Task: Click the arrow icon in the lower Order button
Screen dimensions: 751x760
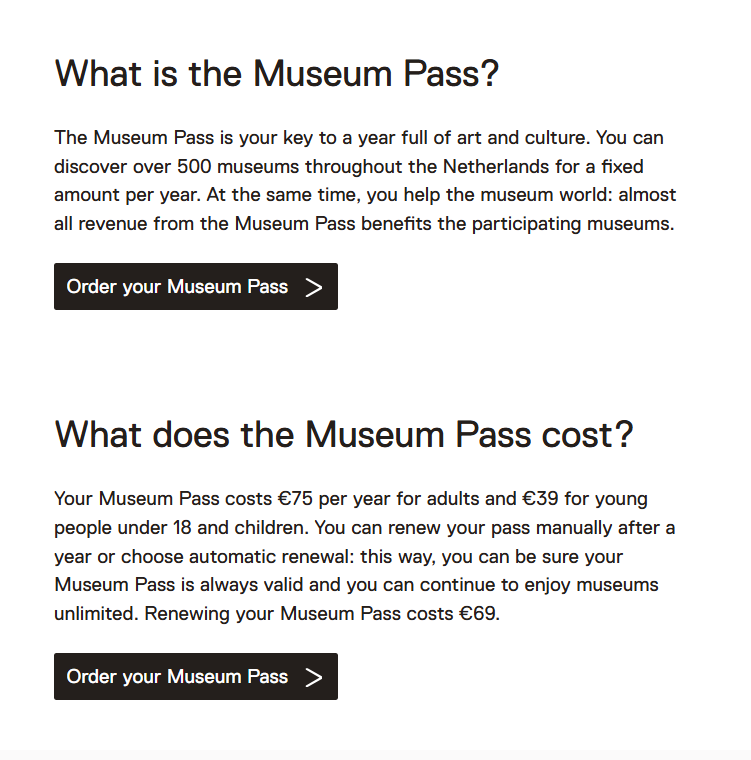Action: click(314, 677)
